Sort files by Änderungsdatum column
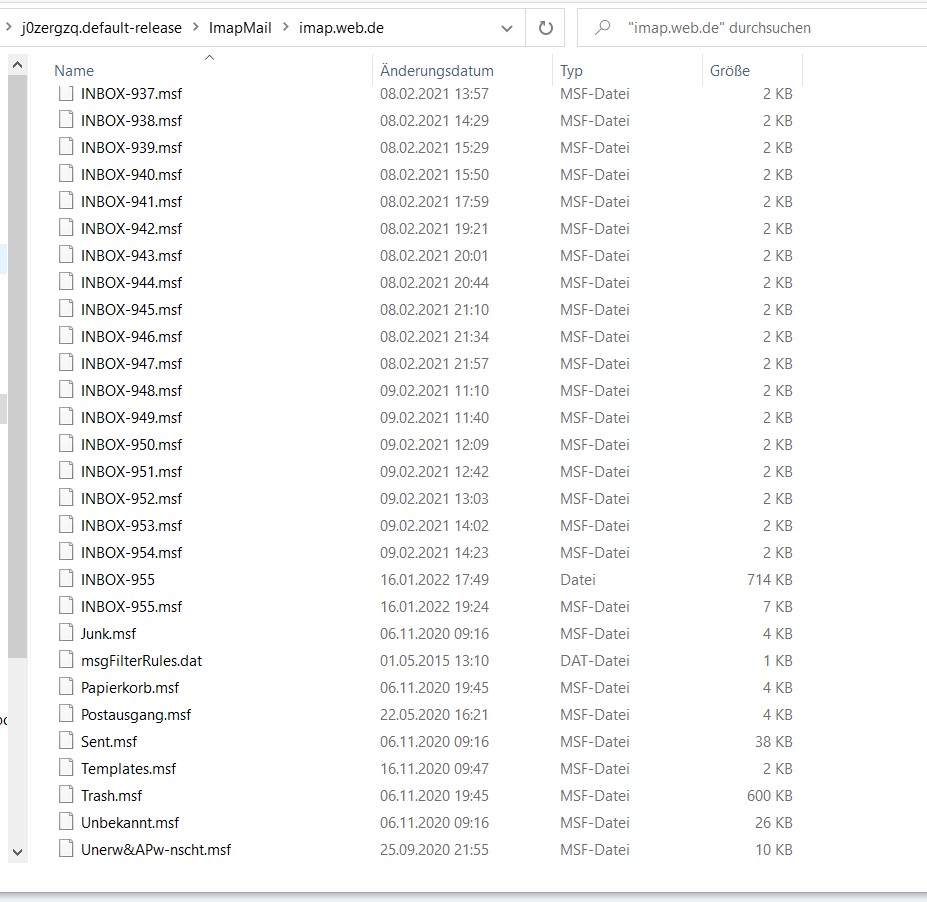 pyautogui.click(x=437, y=71)
